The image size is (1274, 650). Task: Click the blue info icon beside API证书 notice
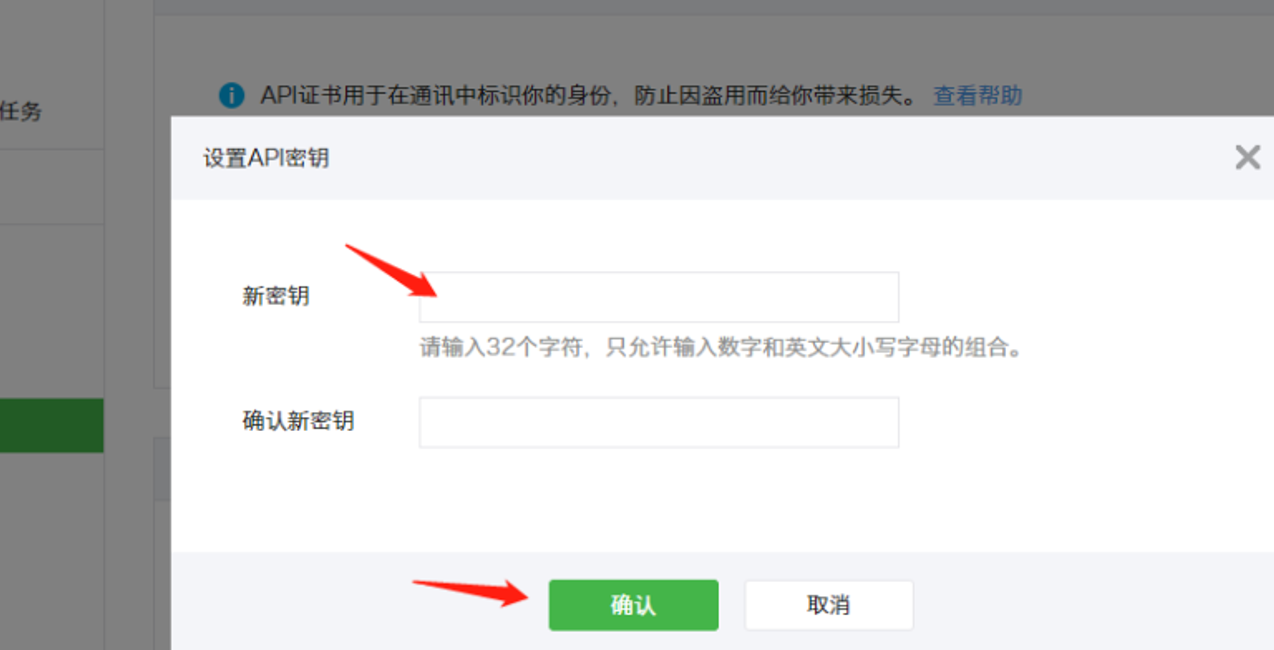[x=231, y=96]
